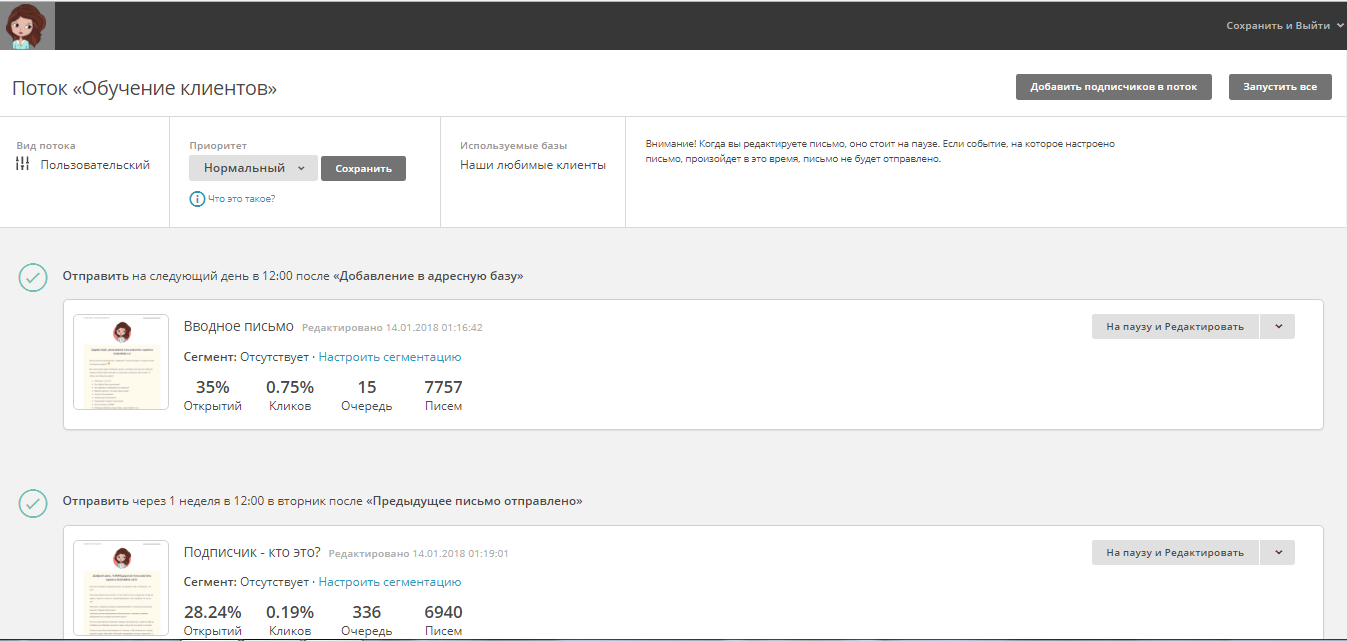Click the info icon near Что это такое
This screenshot has height=641, width=1347.
(197, 198)
